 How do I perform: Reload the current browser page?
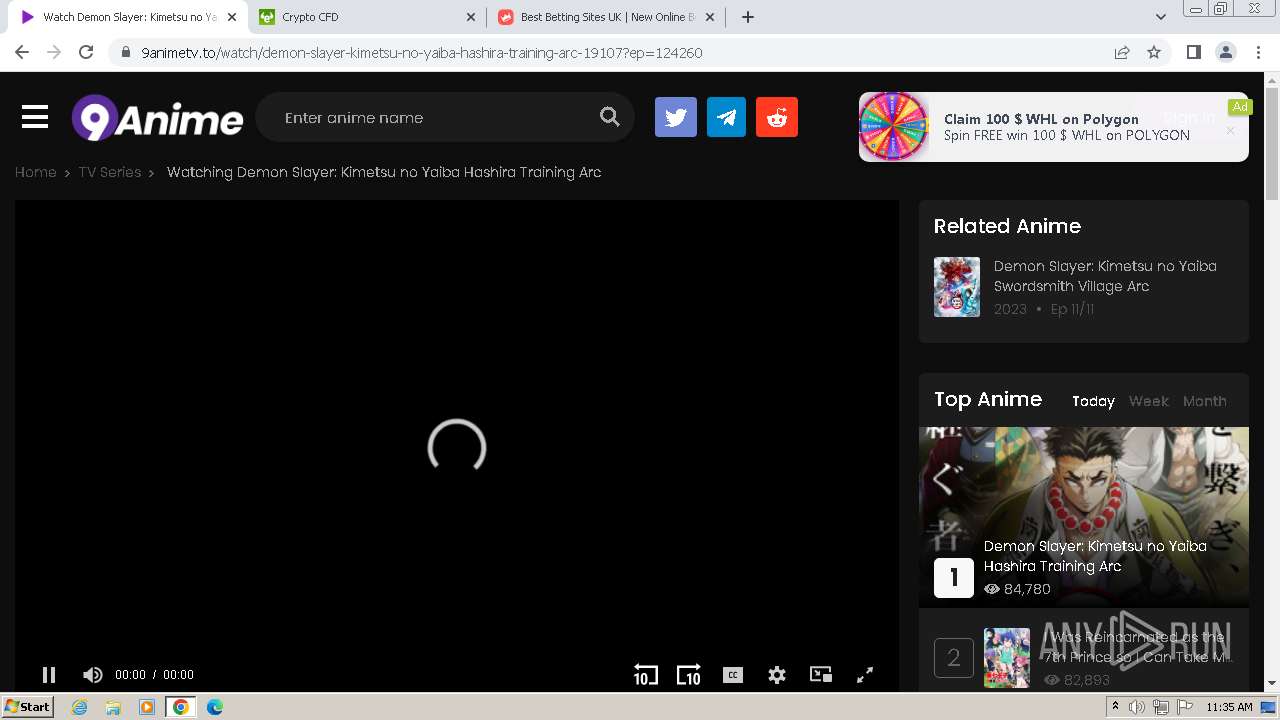coord(86,52)
